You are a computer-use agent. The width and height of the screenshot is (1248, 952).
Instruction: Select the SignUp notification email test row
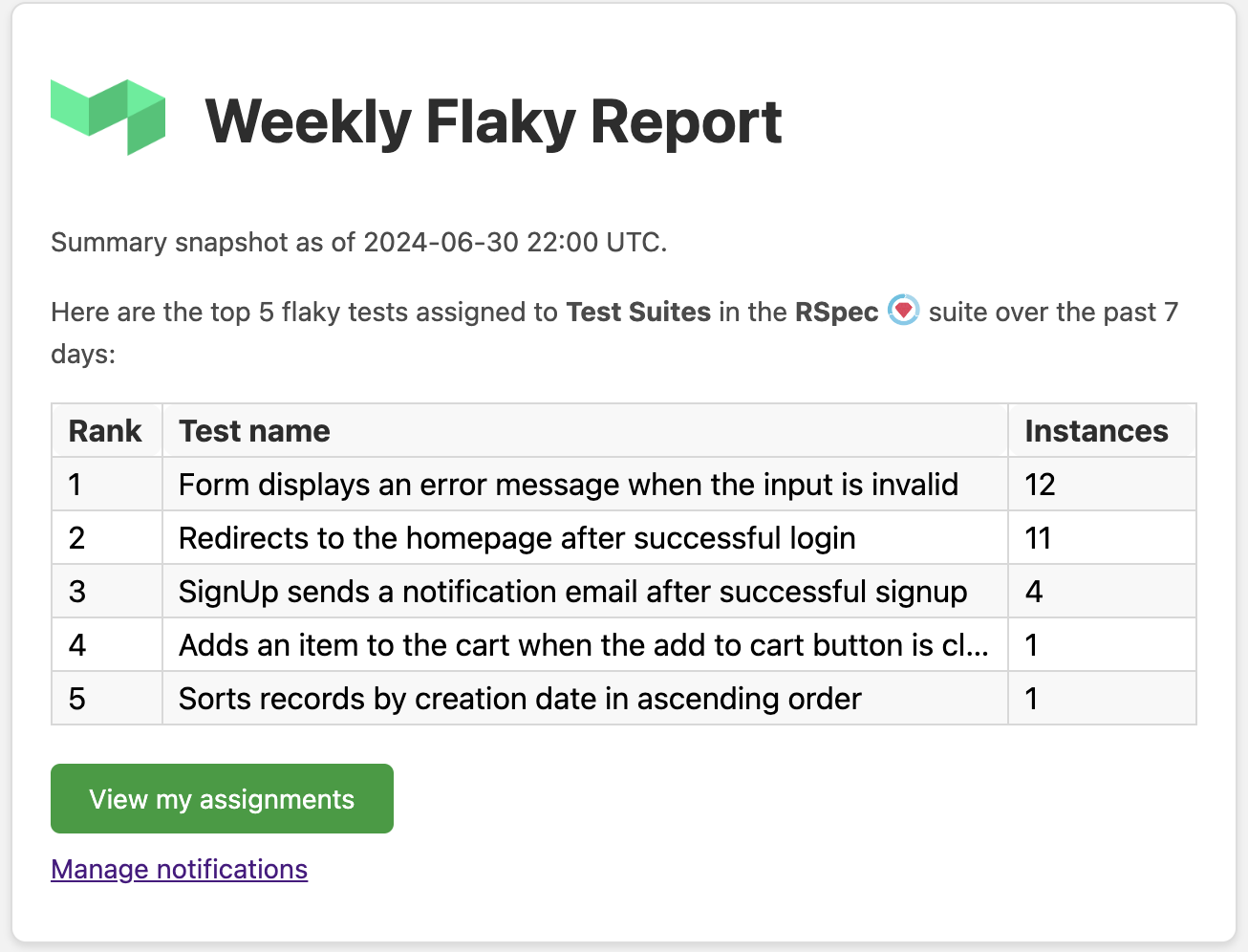coord(571,591)
